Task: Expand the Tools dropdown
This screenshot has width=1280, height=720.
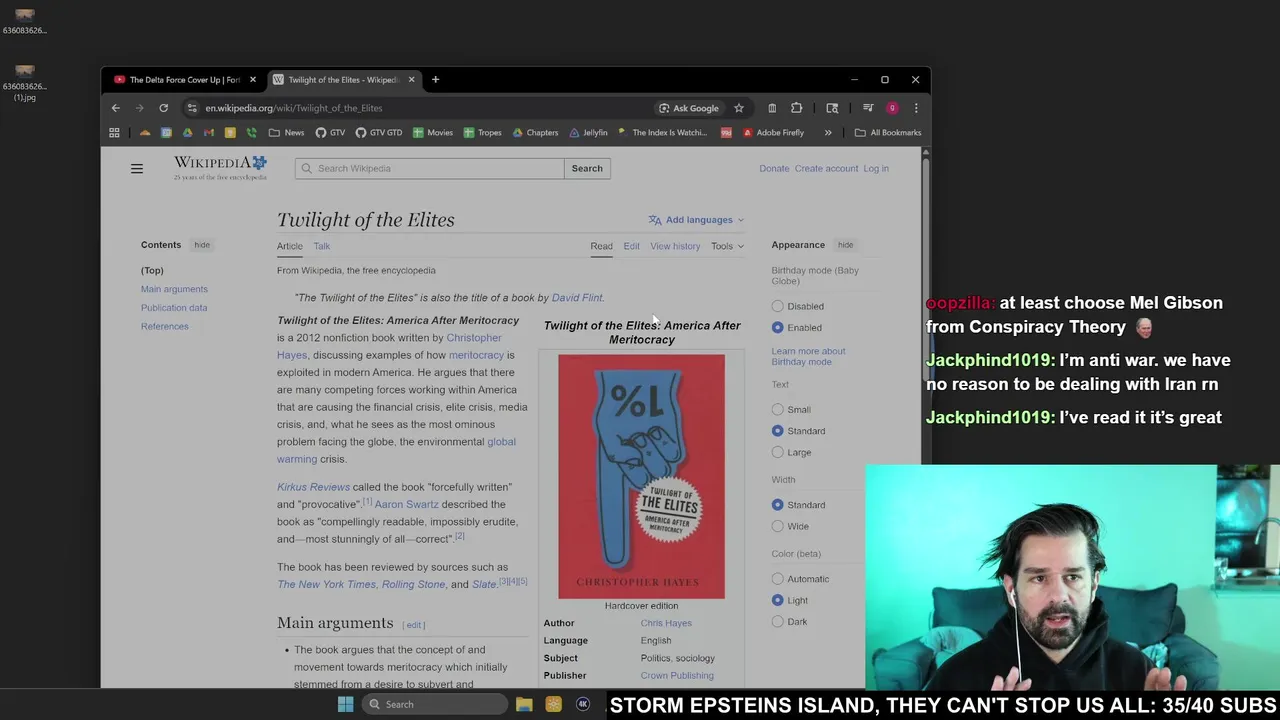Action: (x=727, y=246)
